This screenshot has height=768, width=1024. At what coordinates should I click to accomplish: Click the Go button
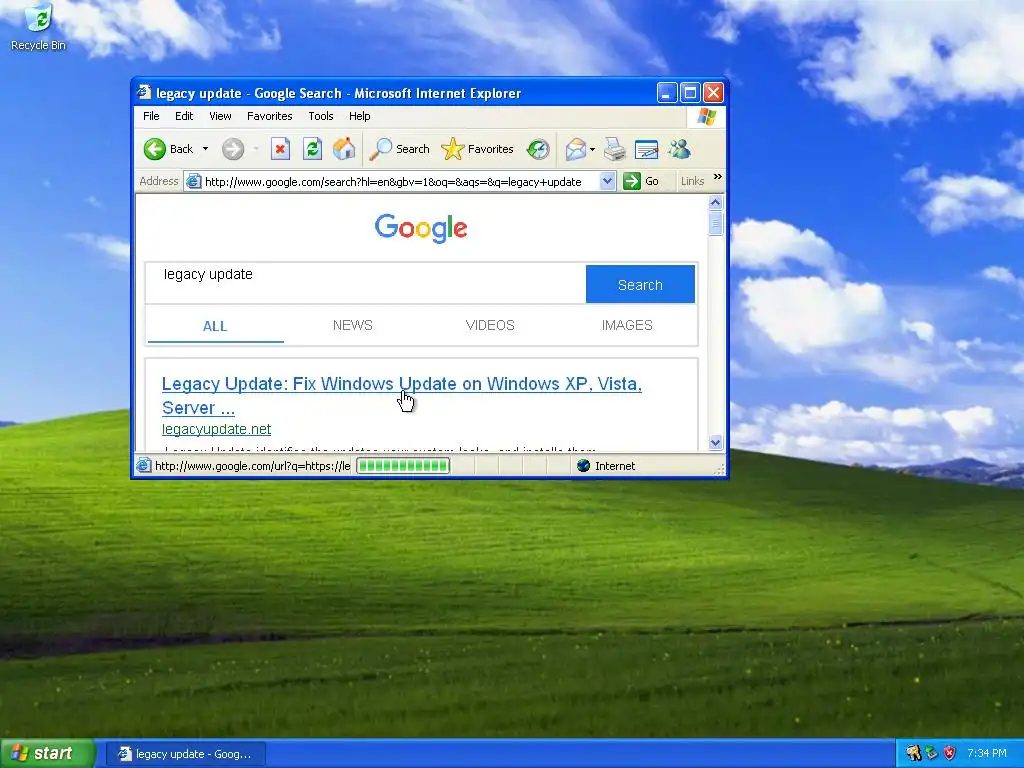(641, 181)
